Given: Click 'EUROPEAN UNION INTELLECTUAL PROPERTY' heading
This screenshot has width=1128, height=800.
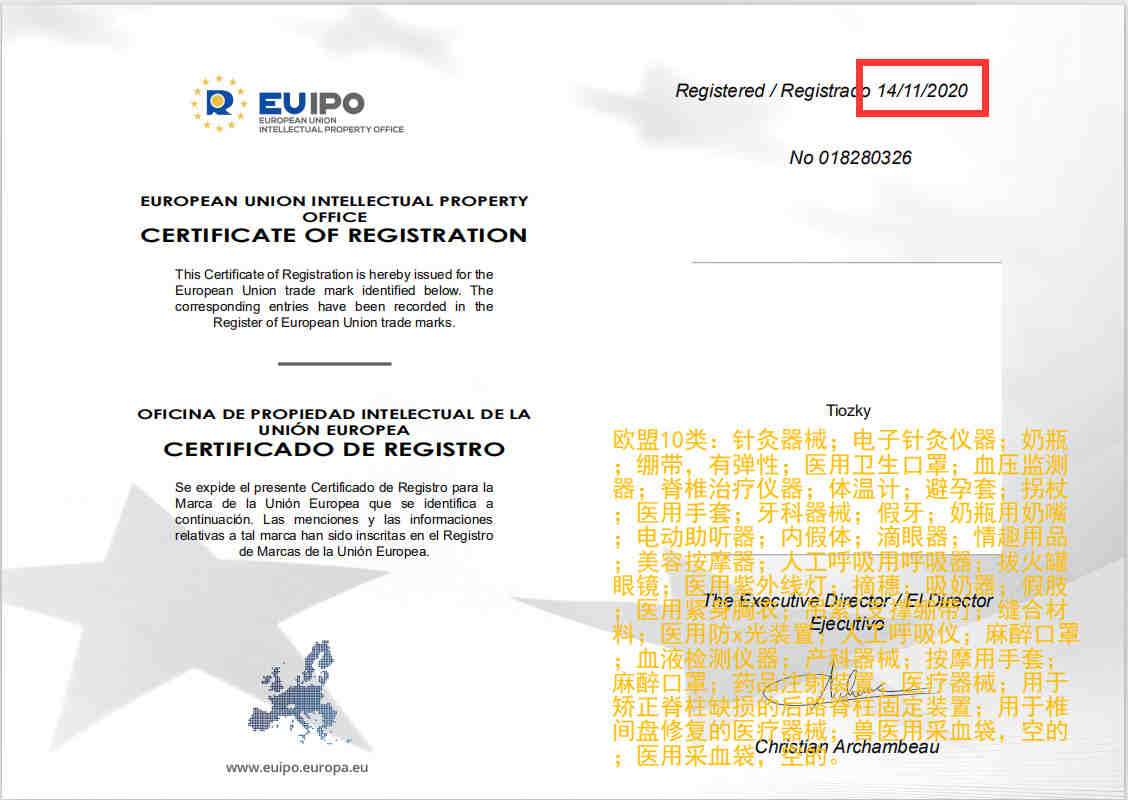Looking at the screenshot, I should tap(334, 209).
